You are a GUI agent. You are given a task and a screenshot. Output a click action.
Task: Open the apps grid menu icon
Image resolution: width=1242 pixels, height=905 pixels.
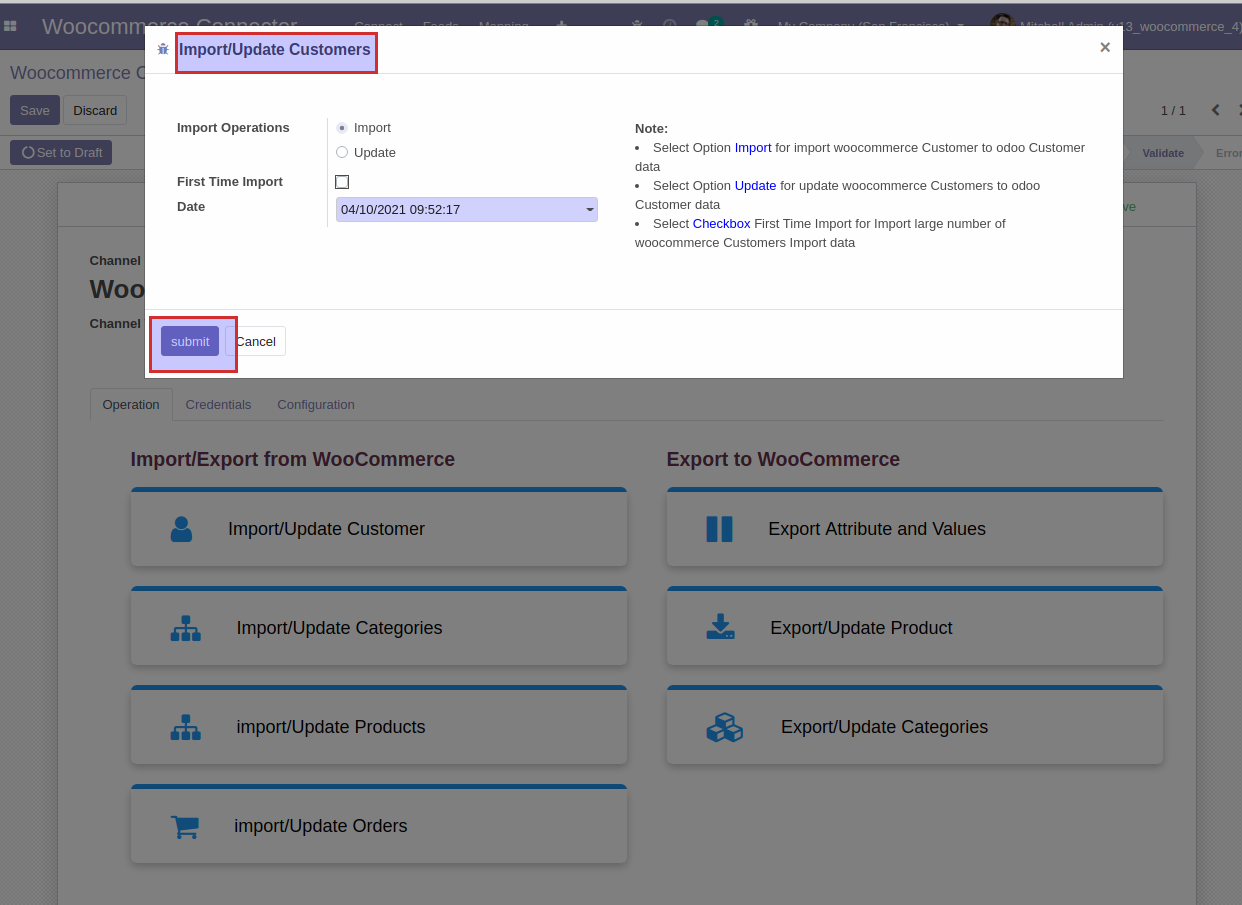tap(10, 26)
